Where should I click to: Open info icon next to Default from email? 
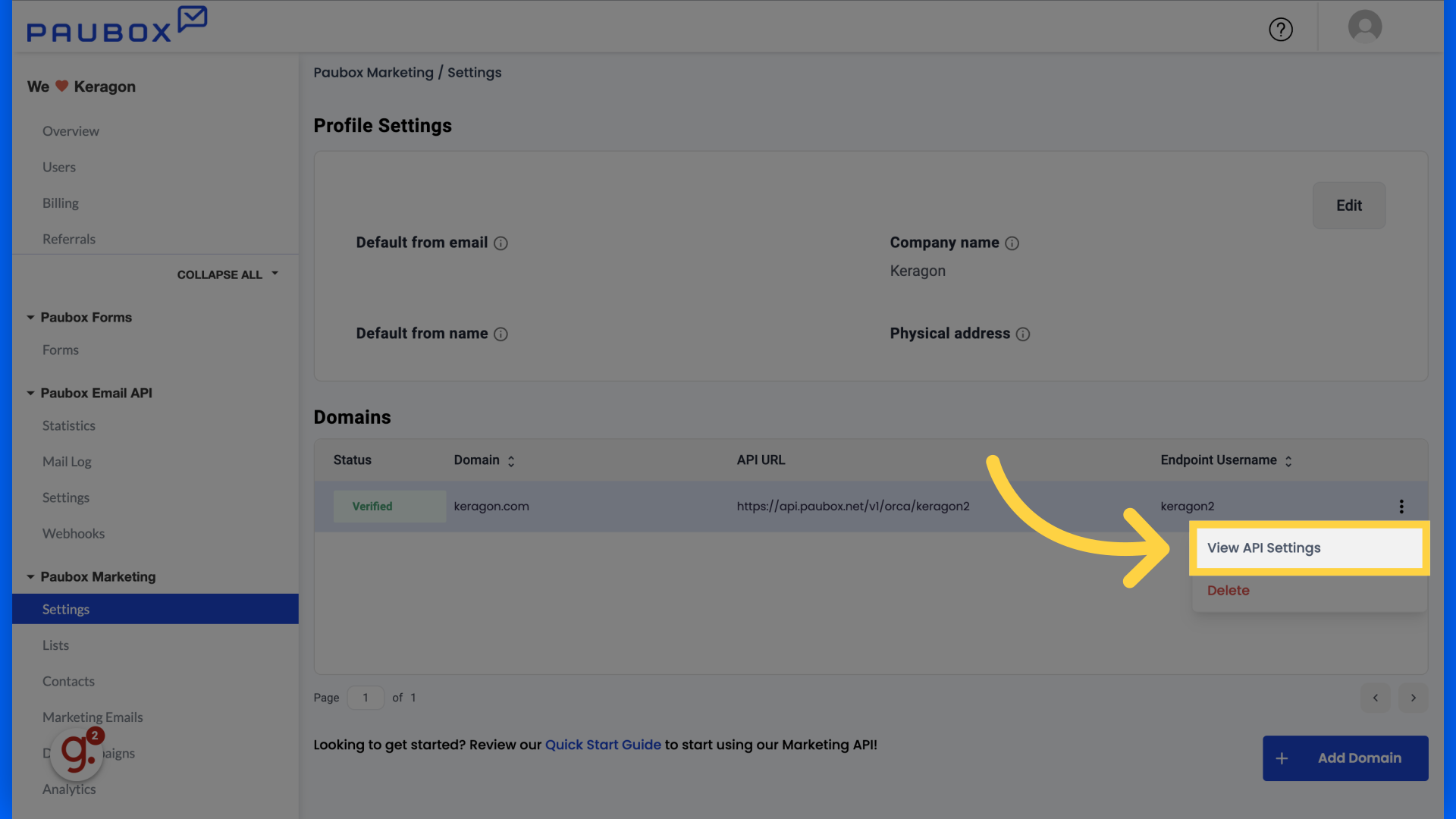500,243
